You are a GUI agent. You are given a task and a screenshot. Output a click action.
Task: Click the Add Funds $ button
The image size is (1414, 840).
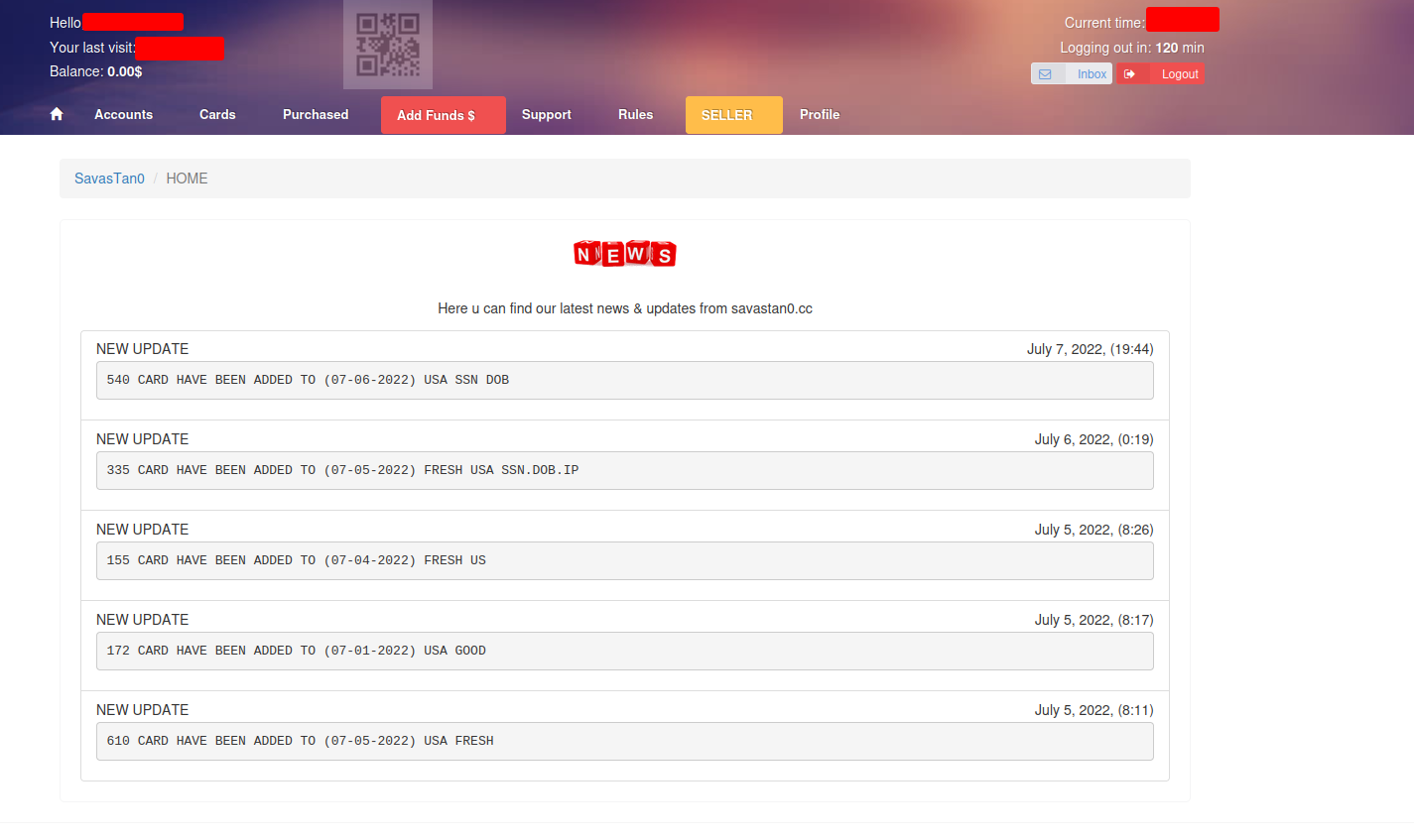[x=444, y=115]
